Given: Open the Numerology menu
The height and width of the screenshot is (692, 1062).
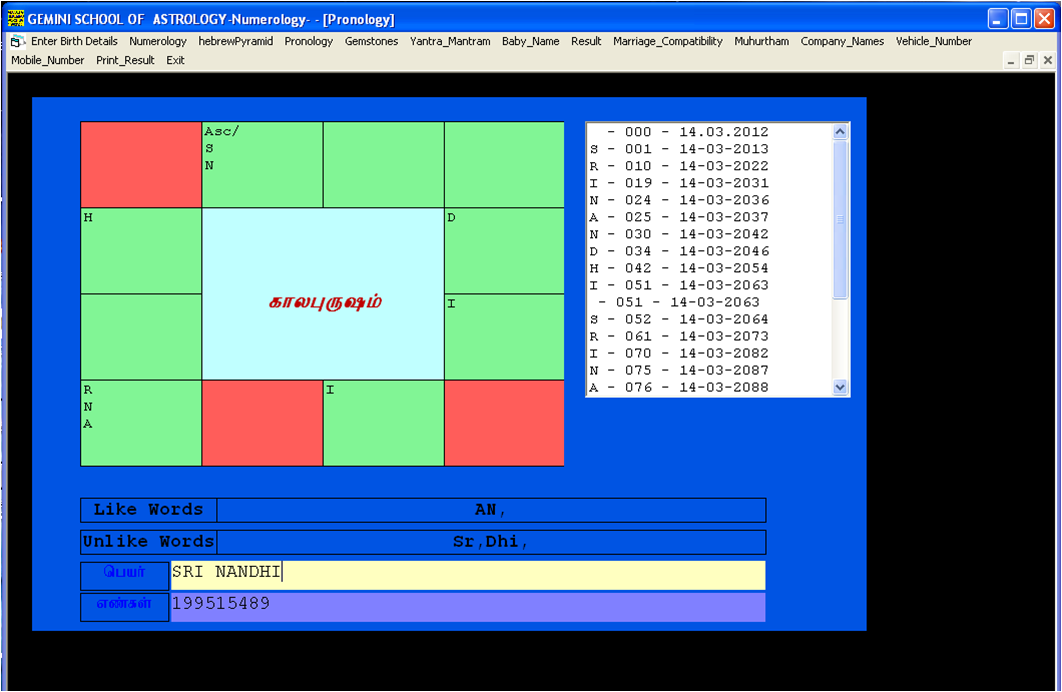Looking at the screenshot, I should (158, 41).
